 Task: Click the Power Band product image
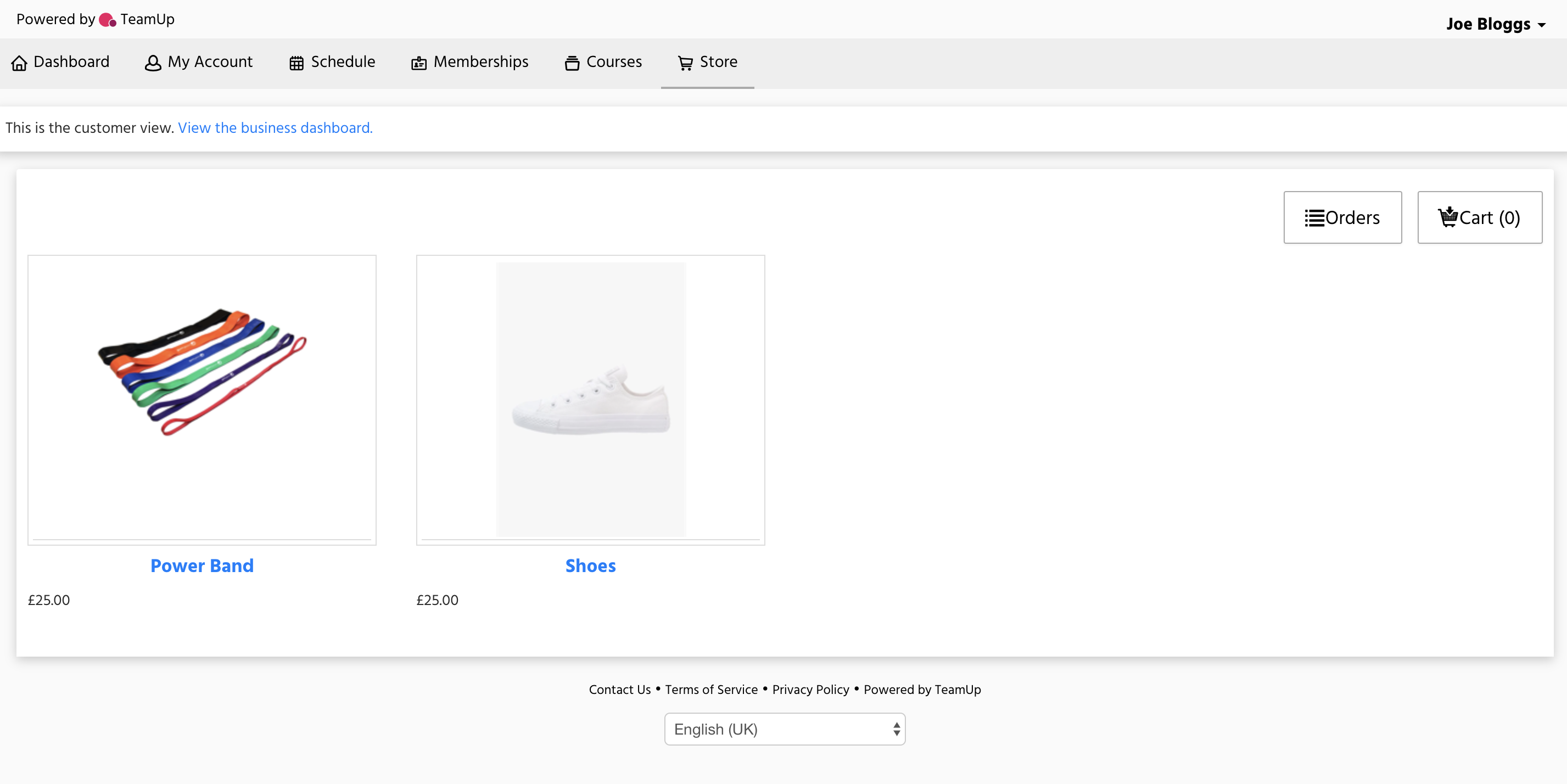[x=202, y=371]
